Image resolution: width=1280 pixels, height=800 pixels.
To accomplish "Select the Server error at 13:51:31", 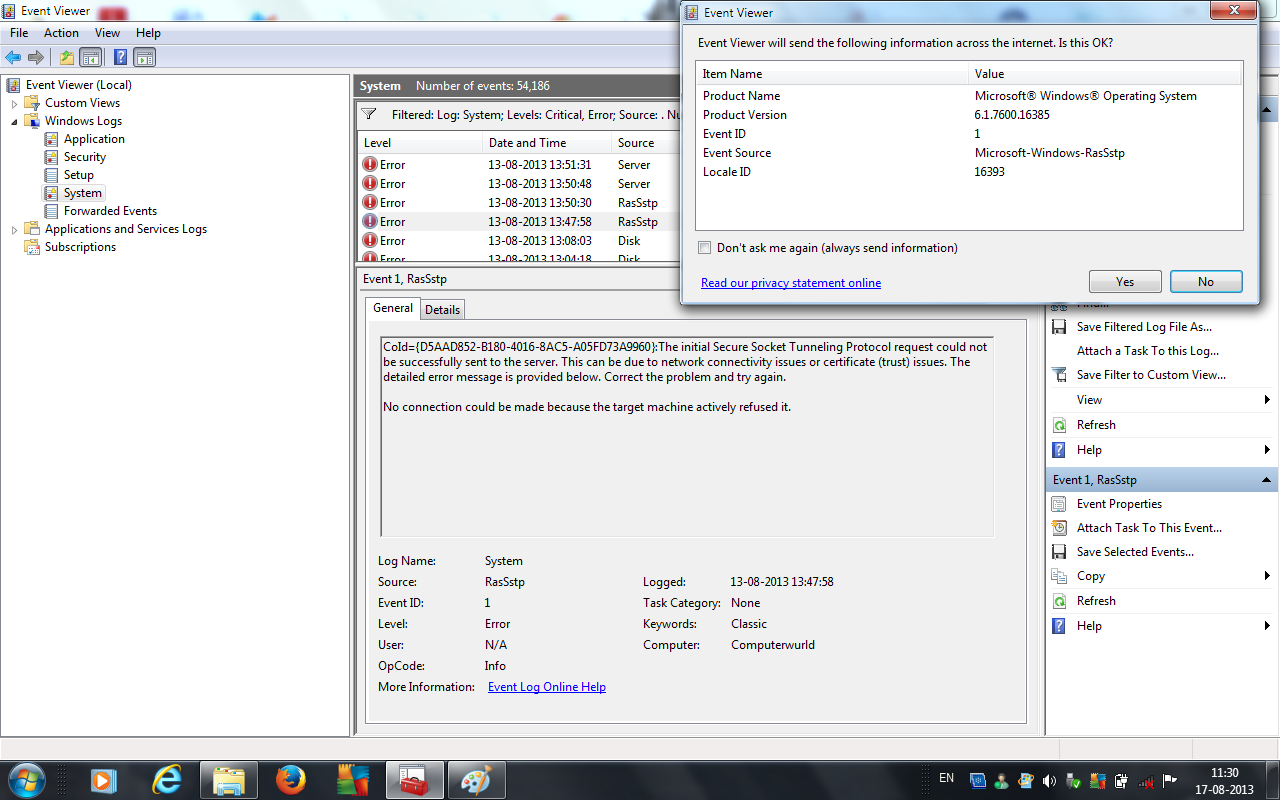I will [518, 165].
